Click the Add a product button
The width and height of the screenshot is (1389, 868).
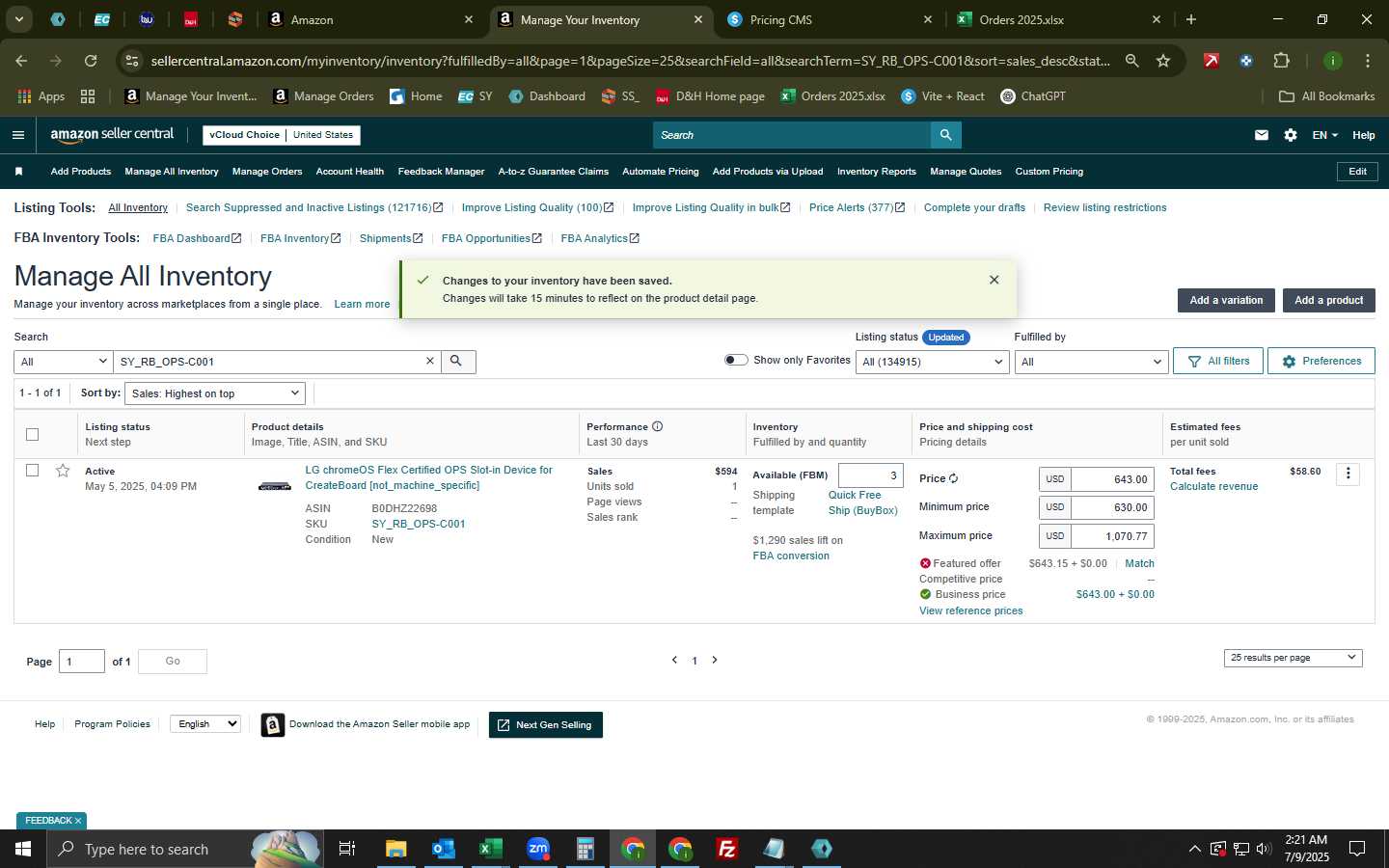(1328, 300)
